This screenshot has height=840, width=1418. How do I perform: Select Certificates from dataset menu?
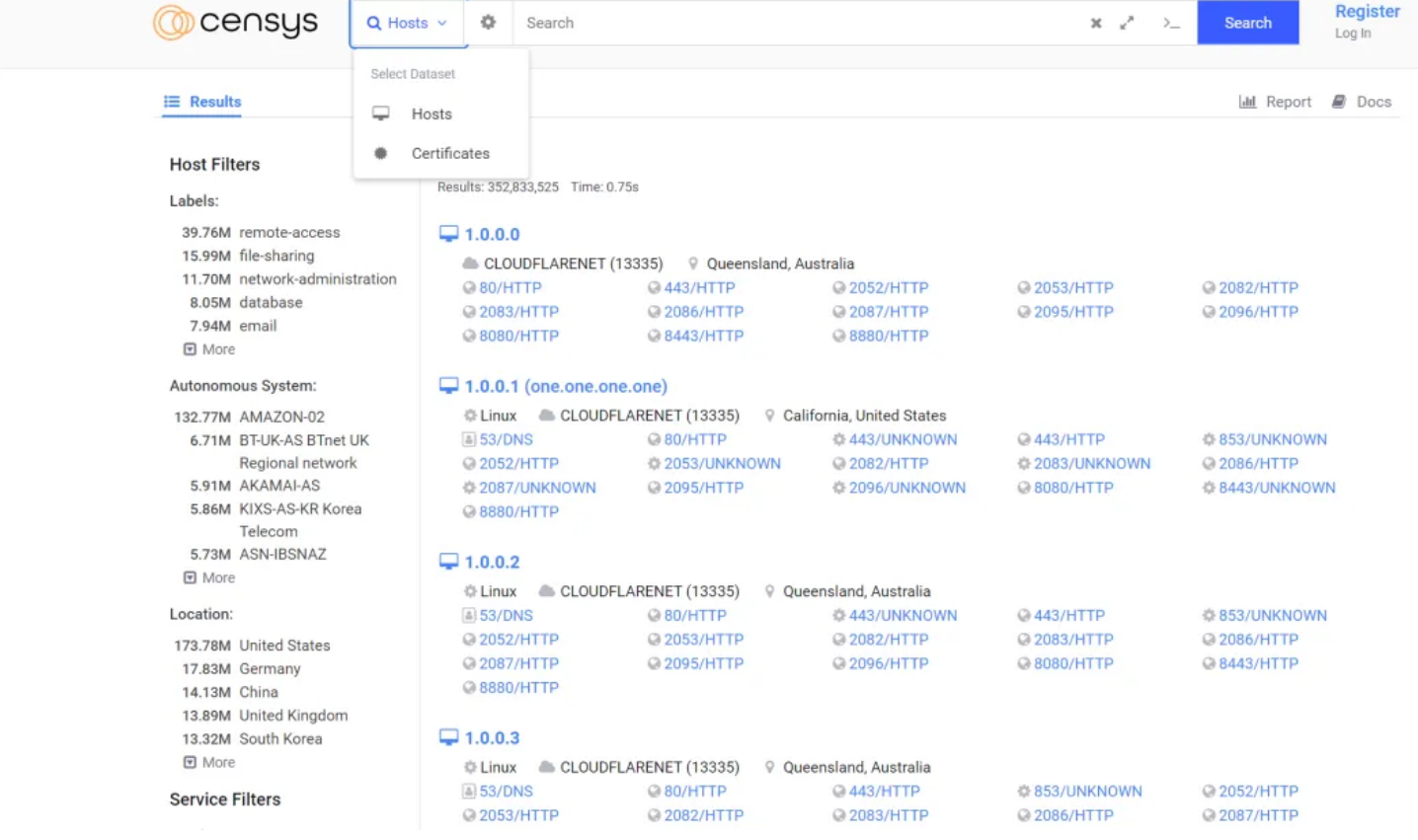(x=450, y=153)
